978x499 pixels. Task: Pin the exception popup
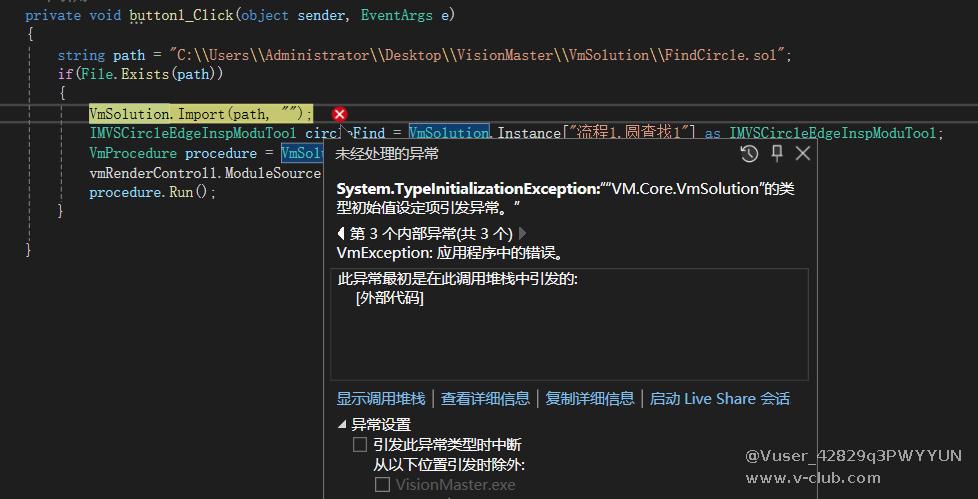pos(777,153)
